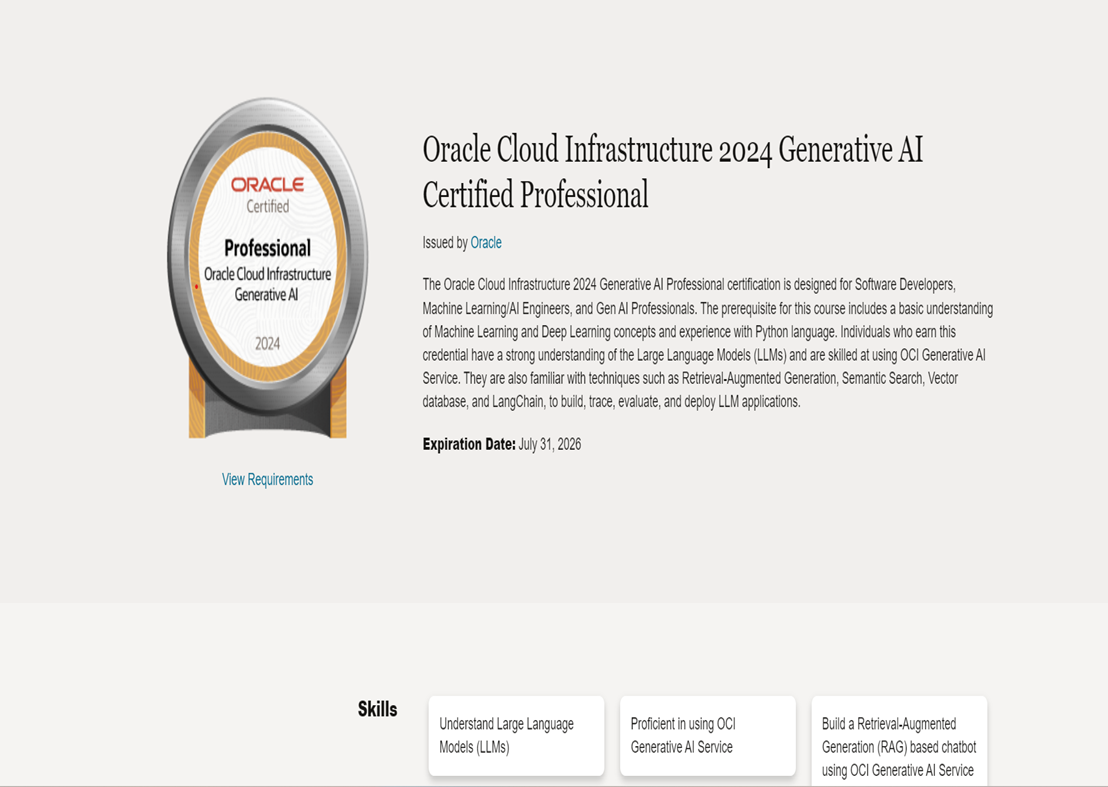Click the Issued by label text
Viewport: 1108px width, 787px height.
445,243
